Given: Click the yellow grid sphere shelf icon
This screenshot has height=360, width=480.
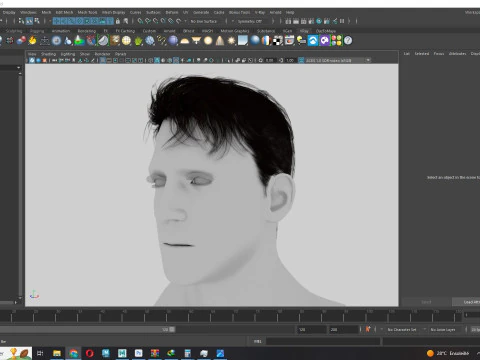Looking at the screenshot, I should [x=126, y=41].
